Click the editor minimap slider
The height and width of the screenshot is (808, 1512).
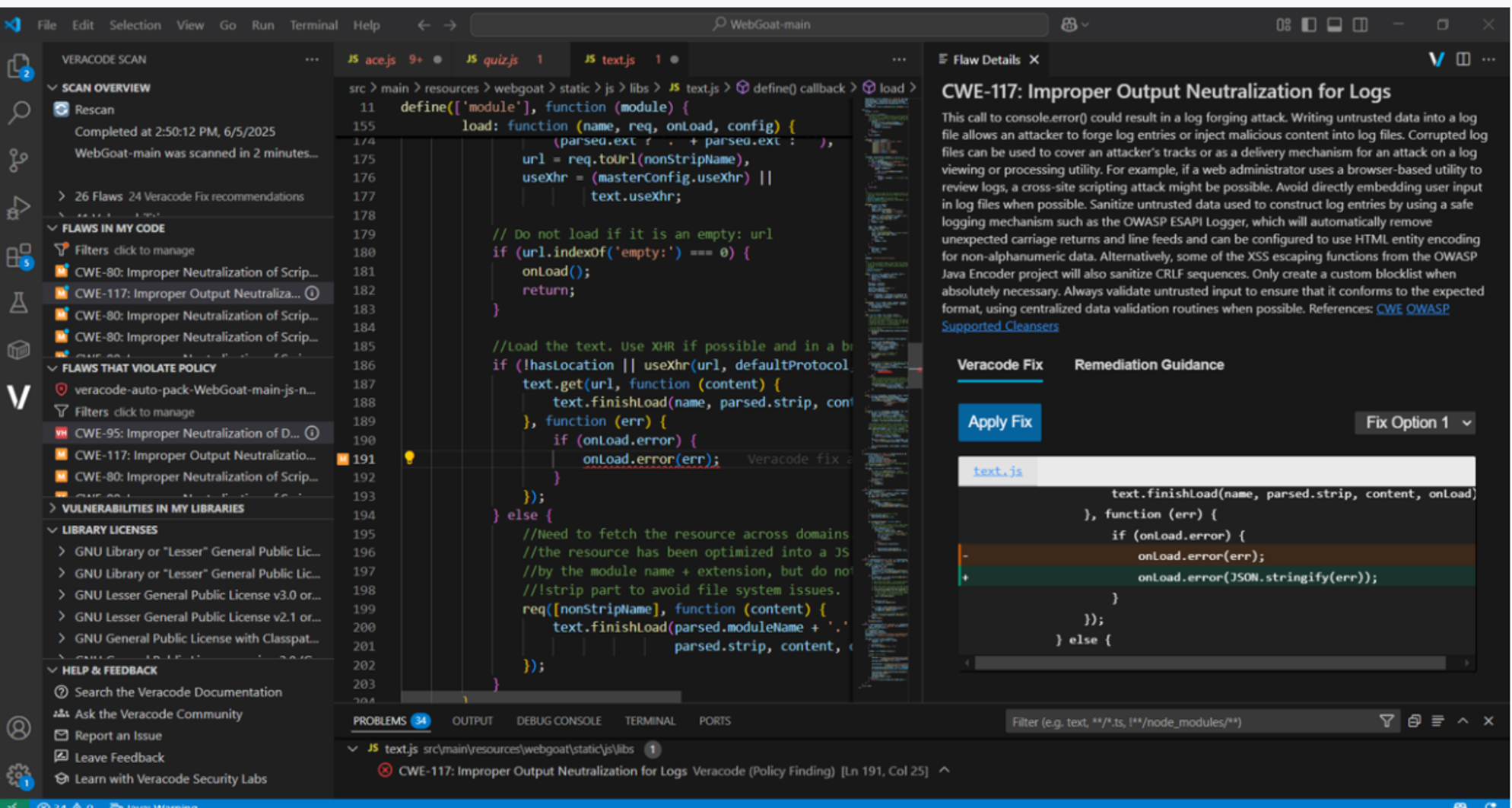[916, 365]
